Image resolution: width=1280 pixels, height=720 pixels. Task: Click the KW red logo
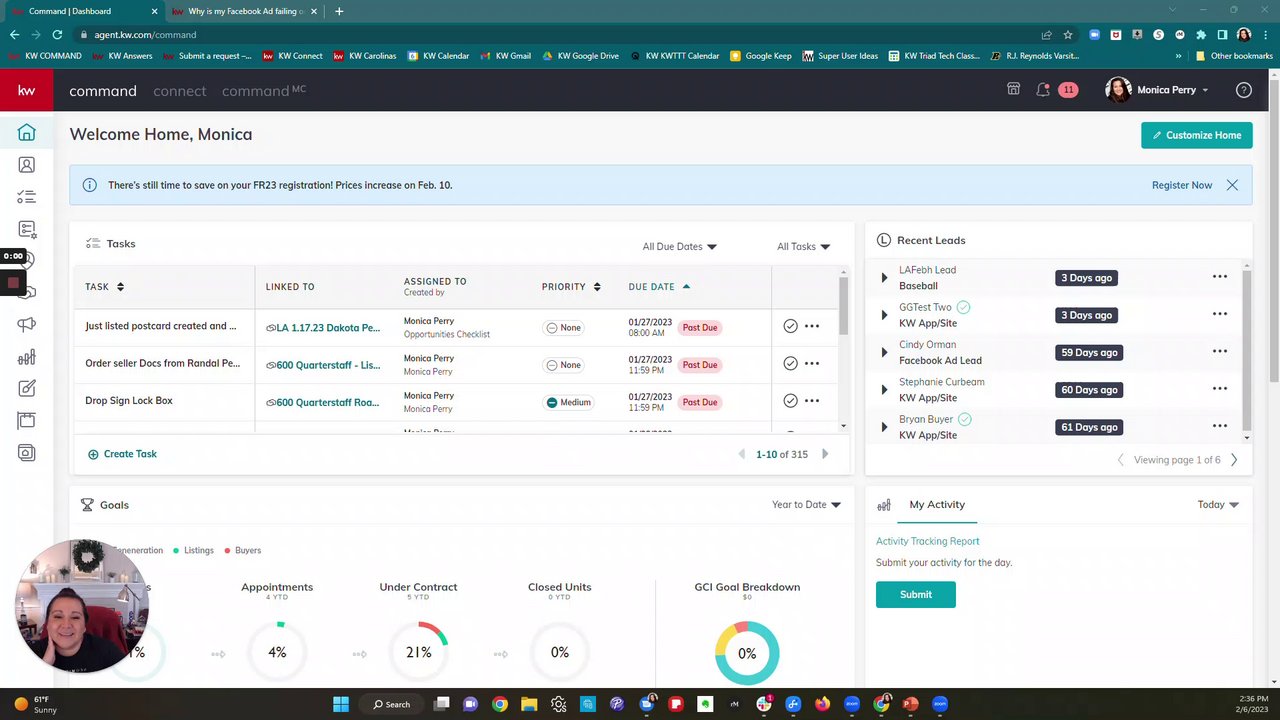click(x=27, y=90)
